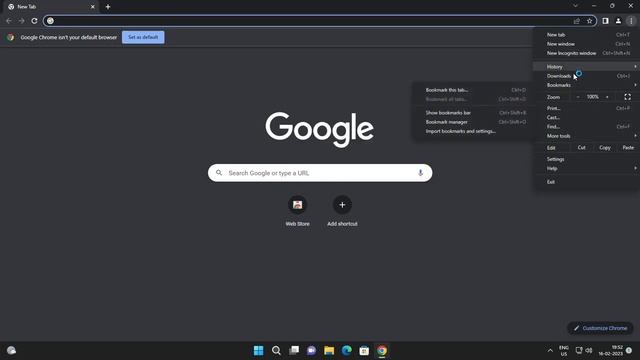Open the Chat app on taskbar

[x=311, y=351]
